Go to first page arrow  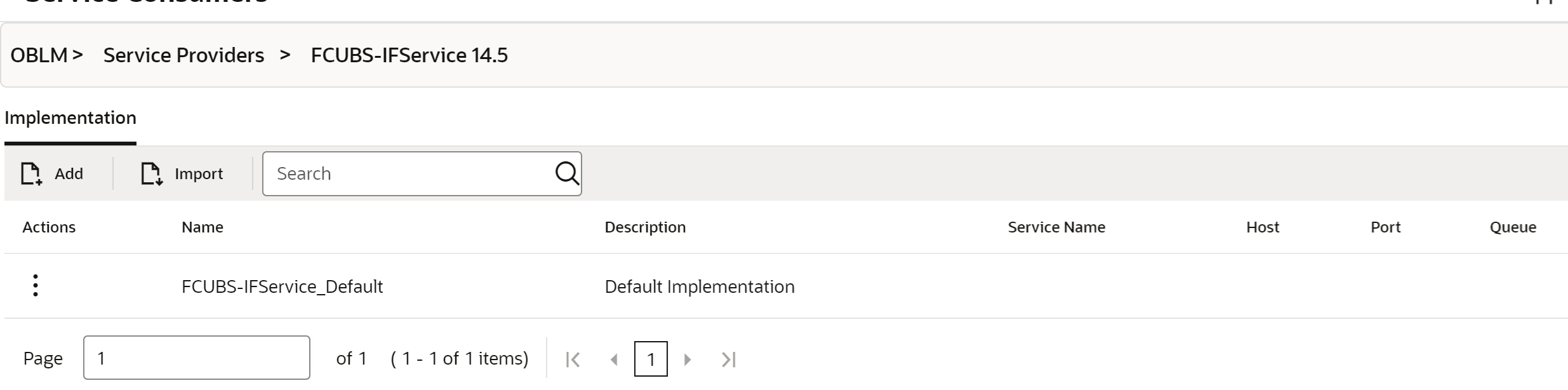point(573,360)
